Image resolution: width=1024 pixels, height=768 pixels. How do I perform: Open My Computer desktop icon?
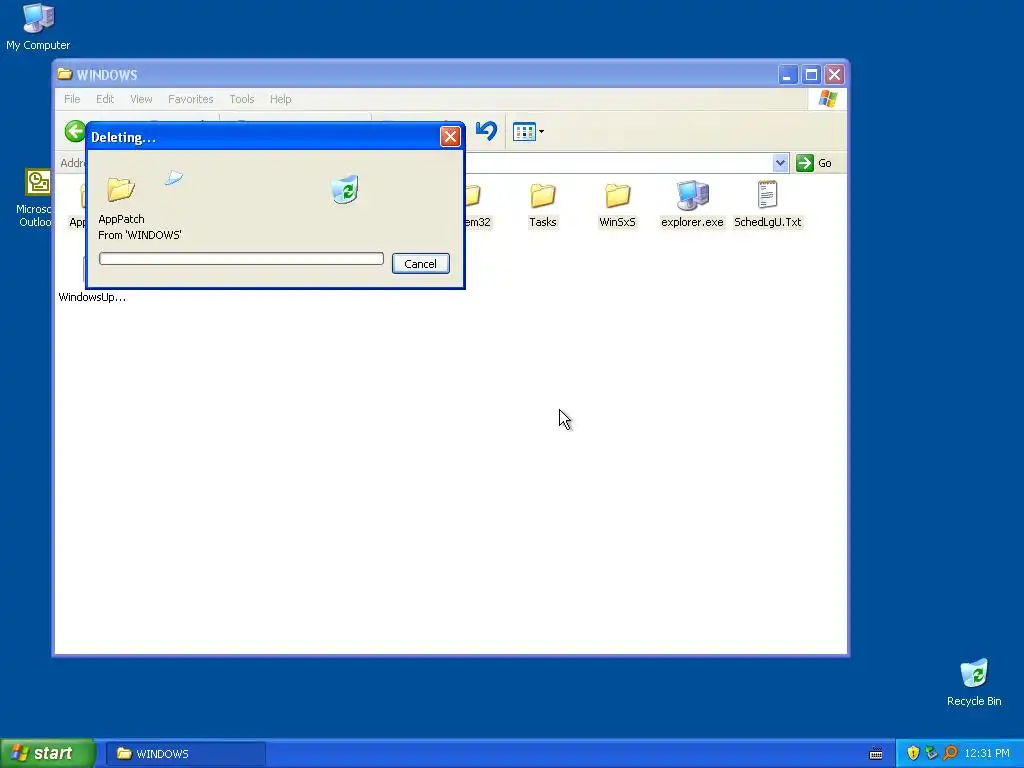(38, 27)
